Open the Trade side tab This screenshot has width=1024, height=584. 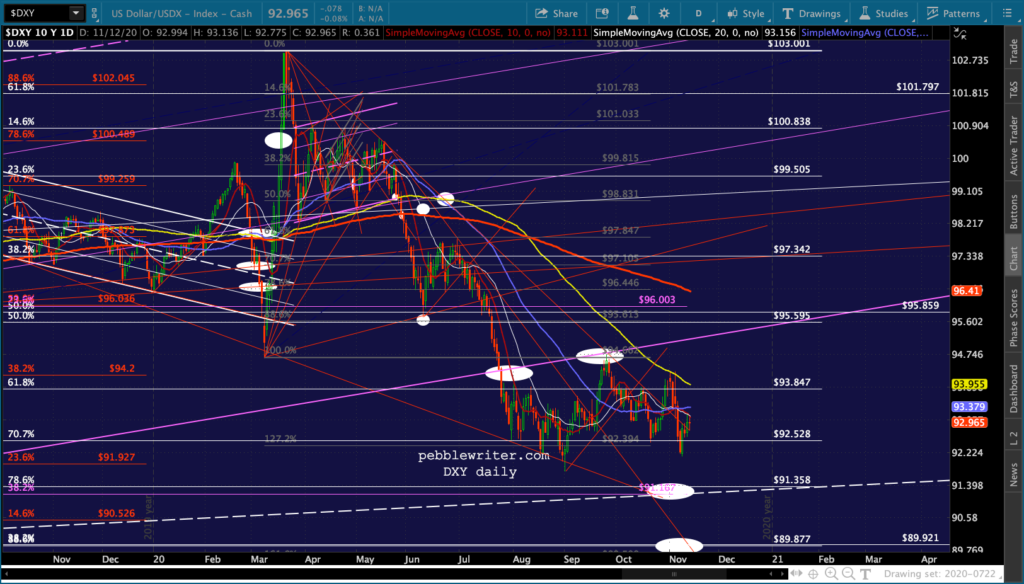point(1014,51)
